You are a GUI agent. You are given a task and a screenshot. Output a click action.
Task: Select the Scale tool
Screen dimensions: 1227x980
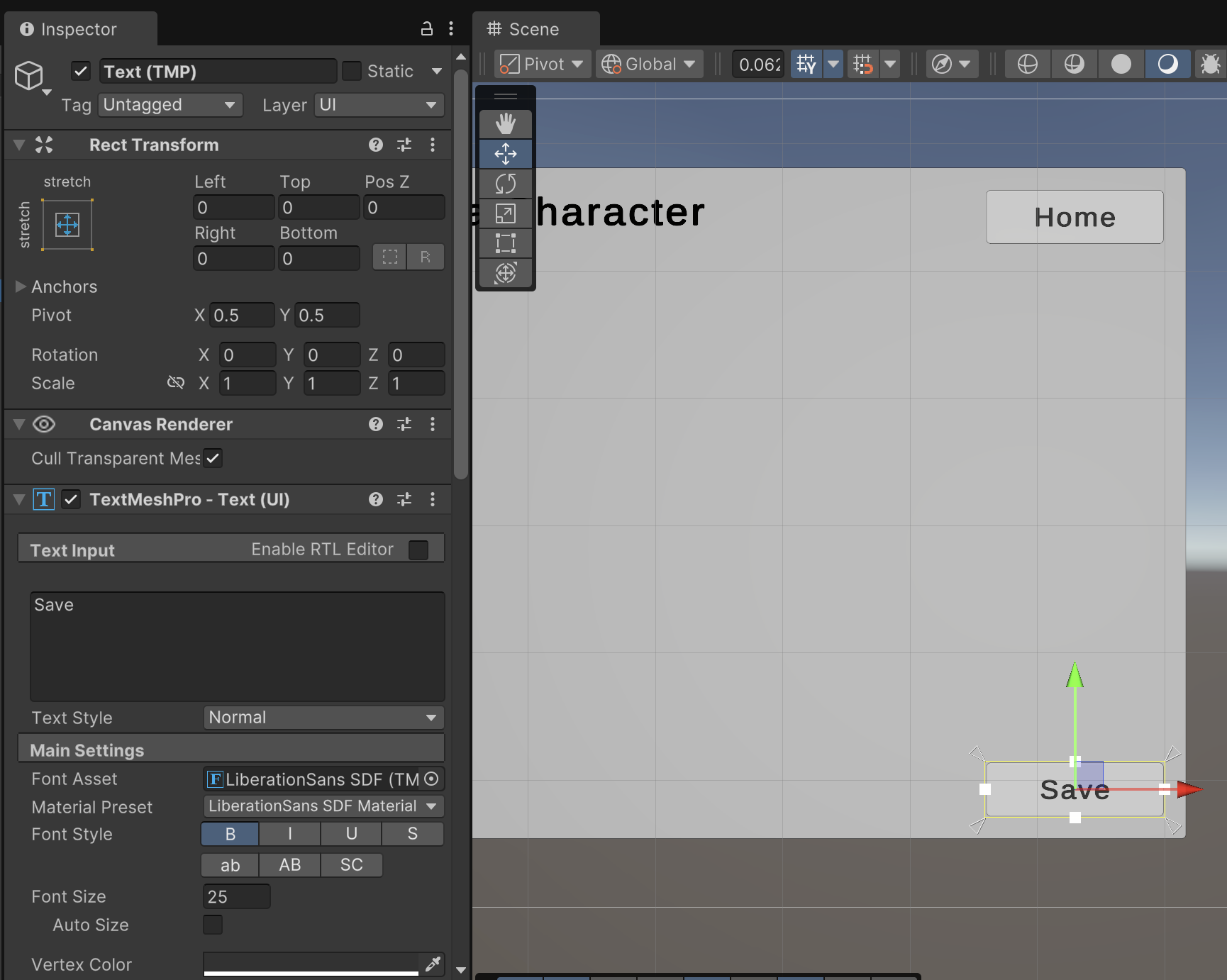(505, 213)
